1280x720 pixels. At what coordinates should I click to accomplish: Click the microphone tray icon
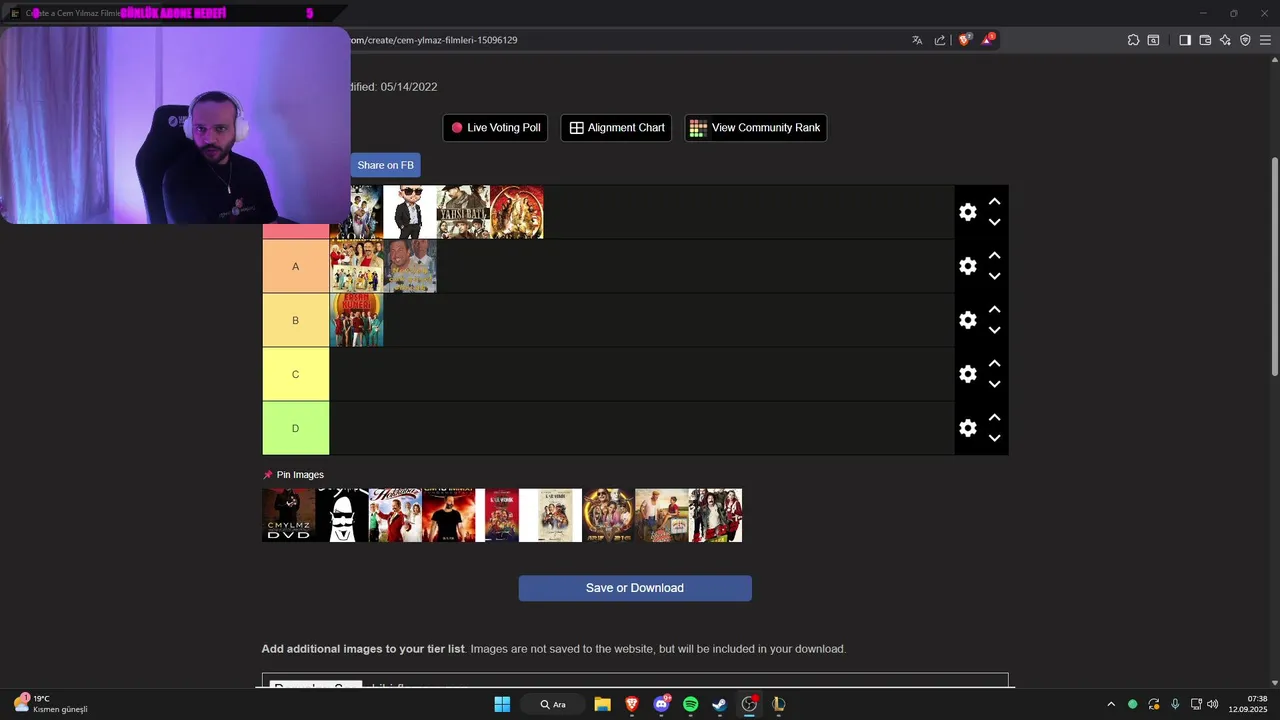coord(1175,704)
